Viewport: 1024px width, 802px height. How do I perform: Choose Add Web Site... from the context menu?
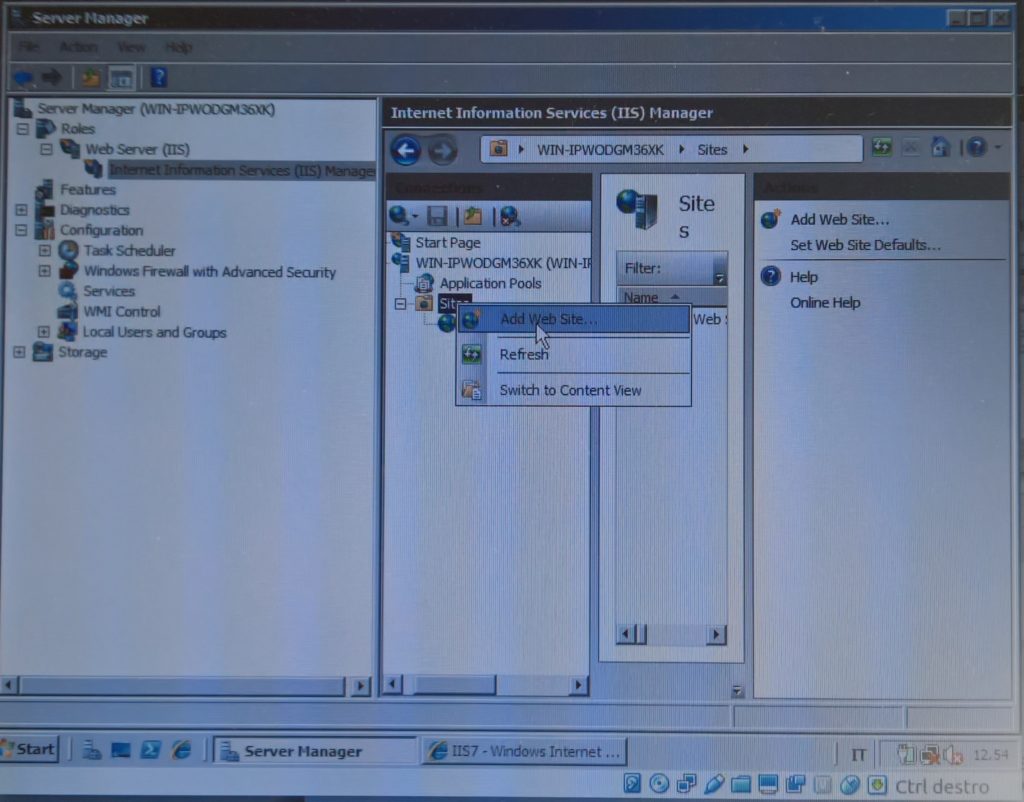(574, 319)
